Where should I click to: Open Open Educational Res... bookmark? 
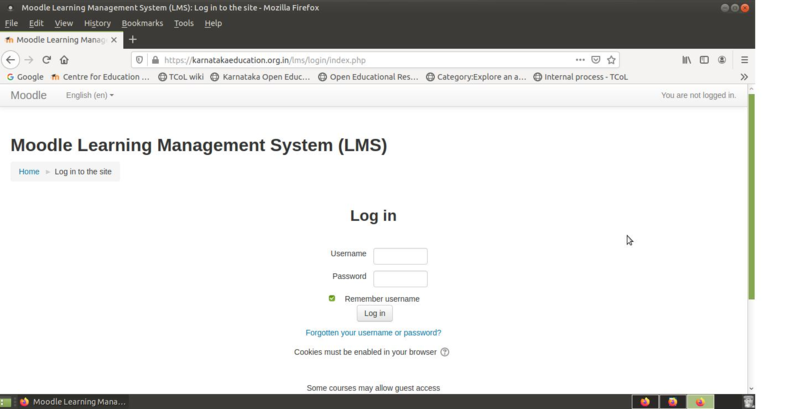pos(368,76)
